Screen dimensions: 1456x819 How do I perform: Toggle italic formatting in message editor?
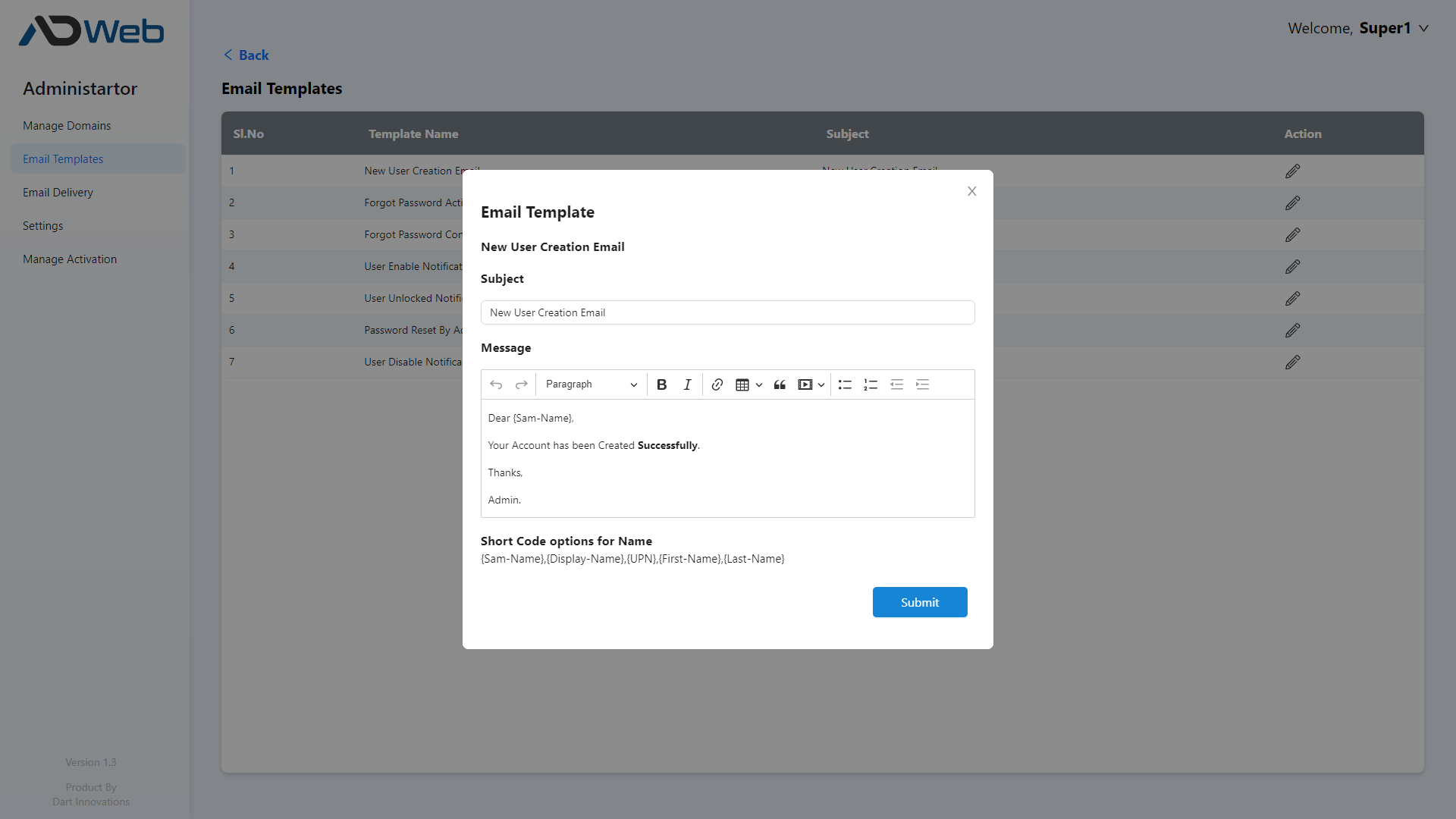tap(687, 384)
